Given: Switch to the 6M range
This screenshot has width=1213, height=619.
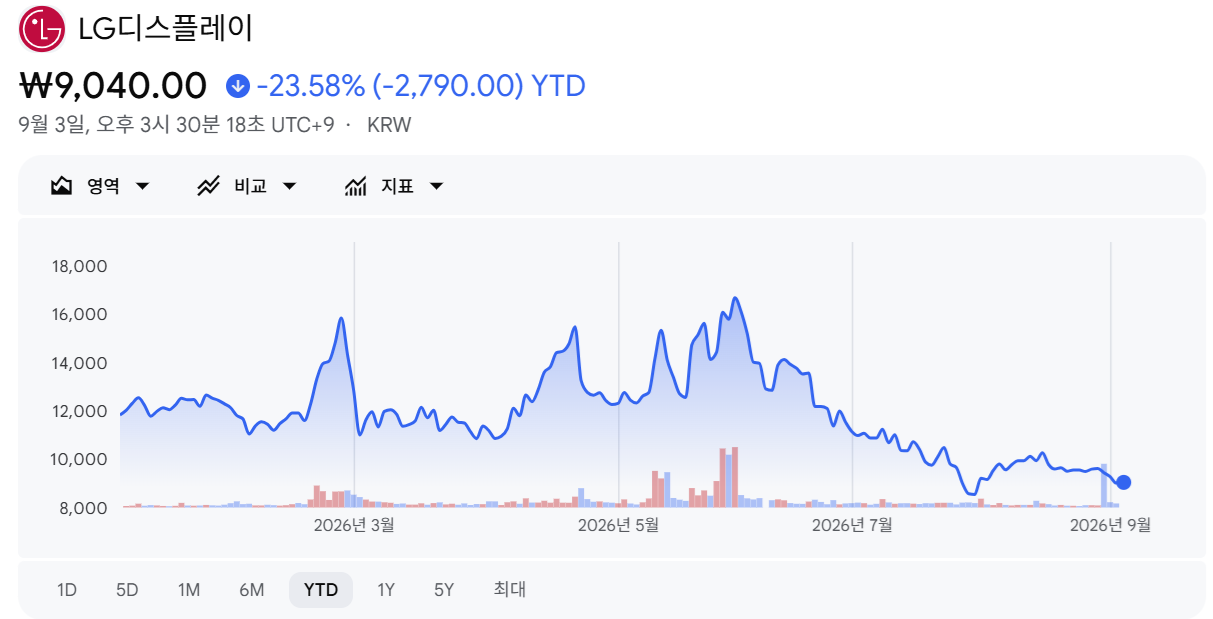Looking at the screenshot, I should coord(252,590).
